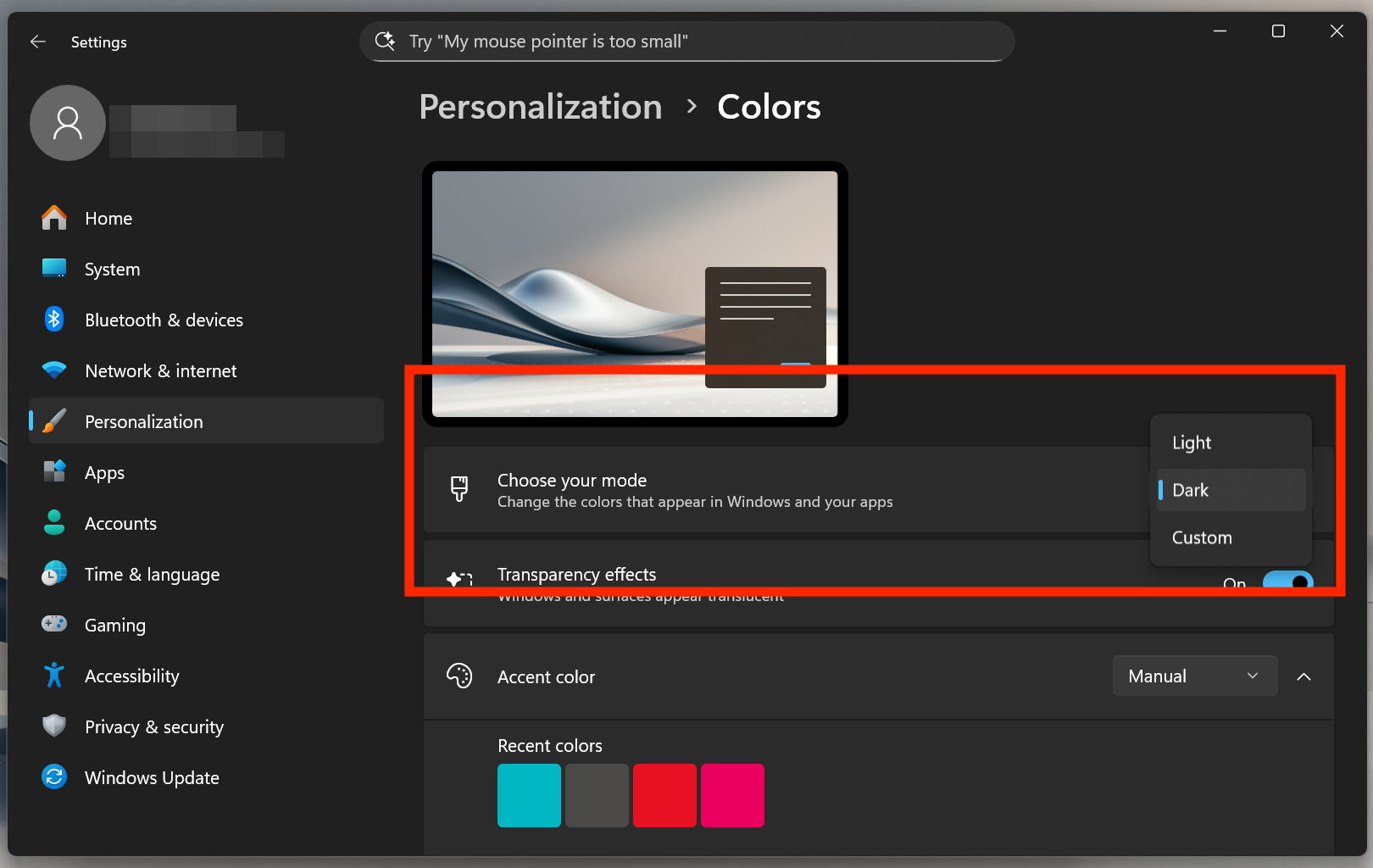Navigate to Personalization breadcrumb link
This screenshot has height=868, width=1373.
point(540,107)
